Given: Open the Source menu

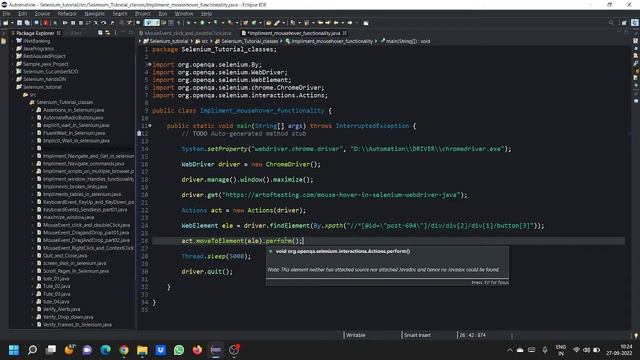Looking at the screenshot, I should pyautogui.click(x=42, y=13).
